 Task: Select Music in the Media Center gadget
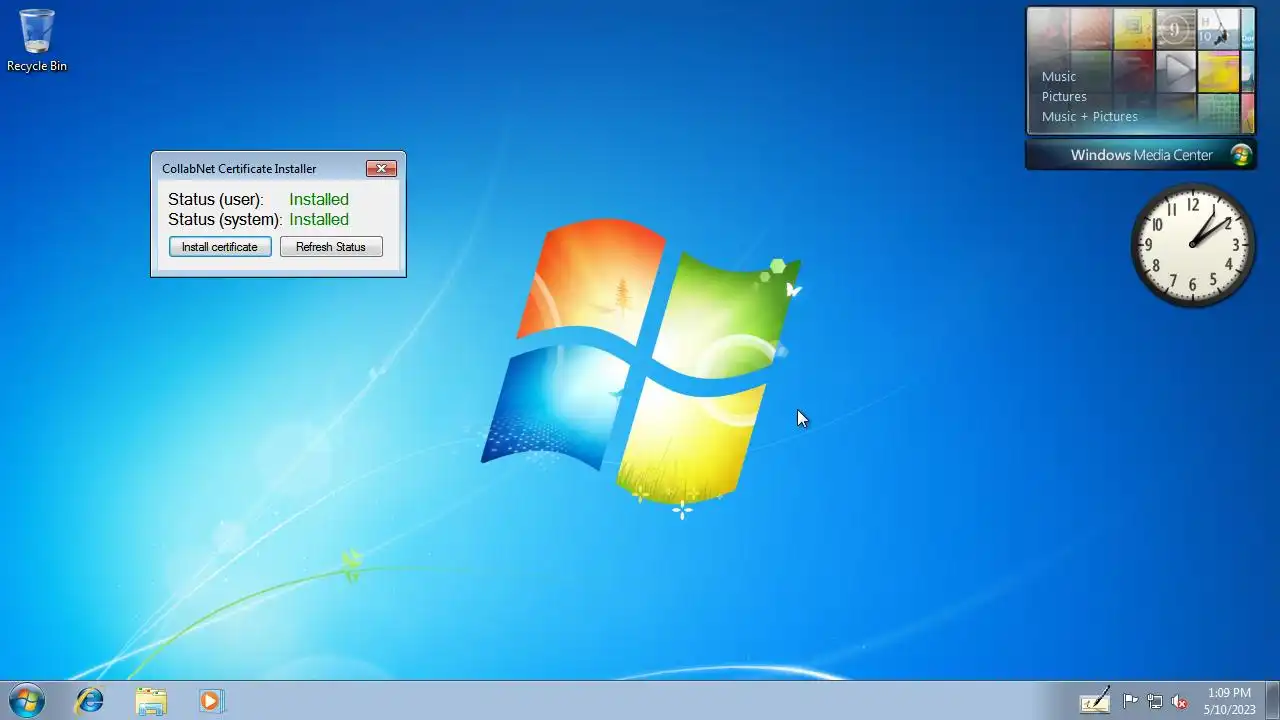pos(1059,76)
